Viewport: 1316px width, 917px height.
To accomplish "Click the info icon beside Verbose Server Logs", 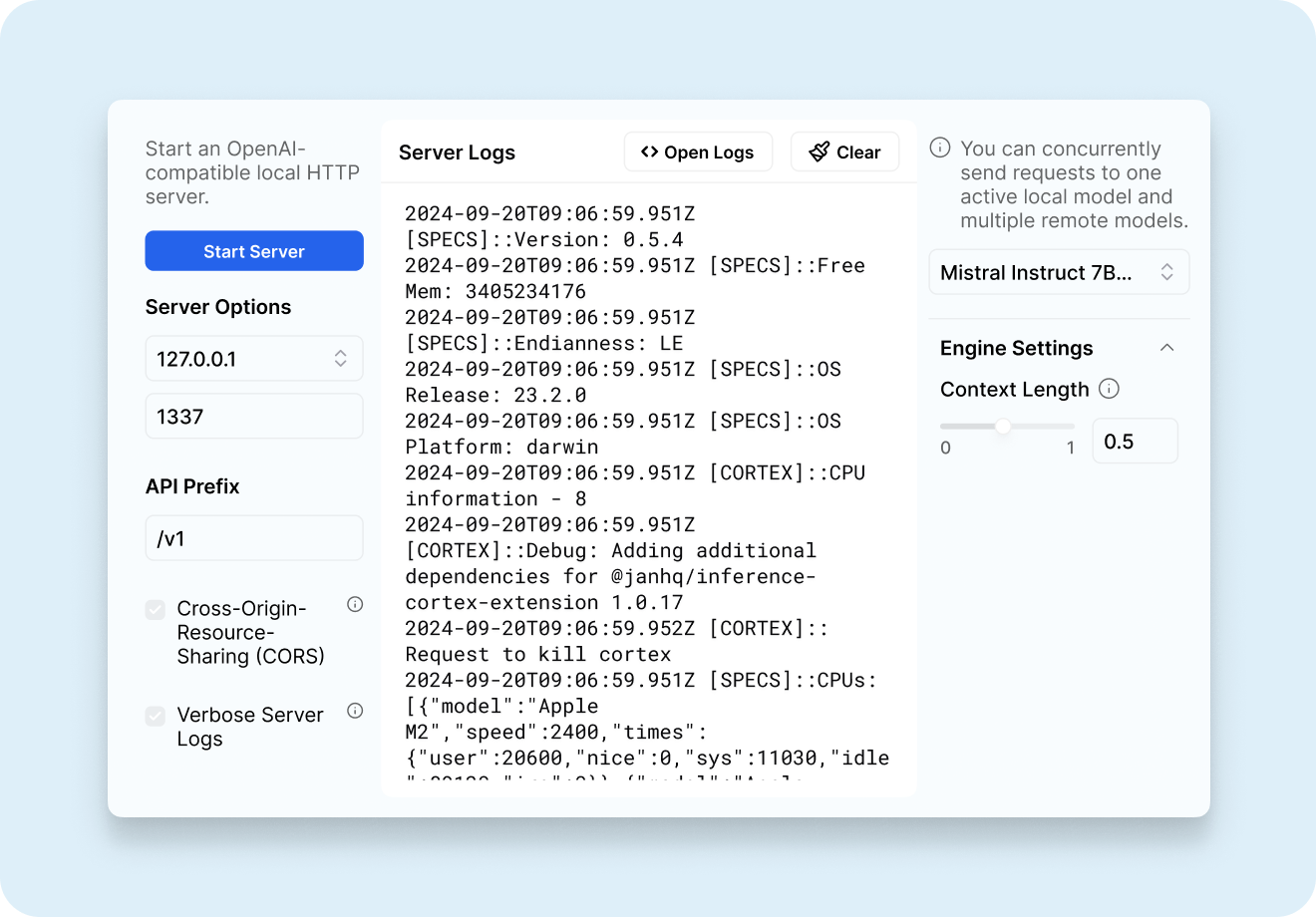I will [x=355, y=711].
